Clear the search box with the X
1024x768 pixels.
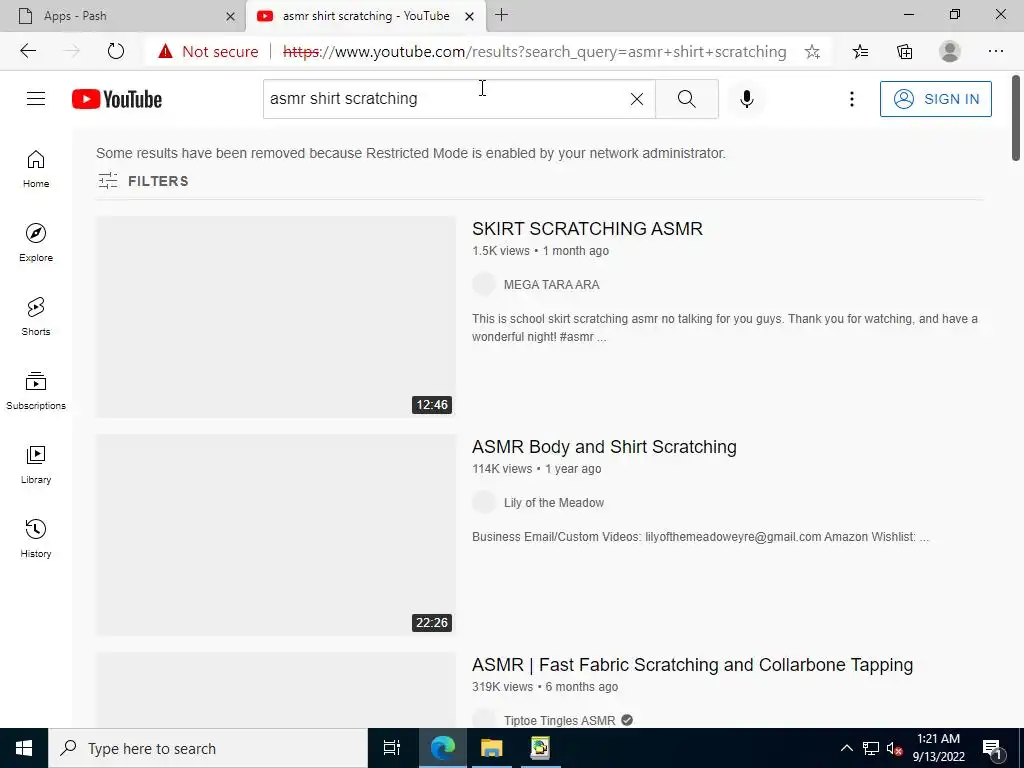(x=637, y=99)
